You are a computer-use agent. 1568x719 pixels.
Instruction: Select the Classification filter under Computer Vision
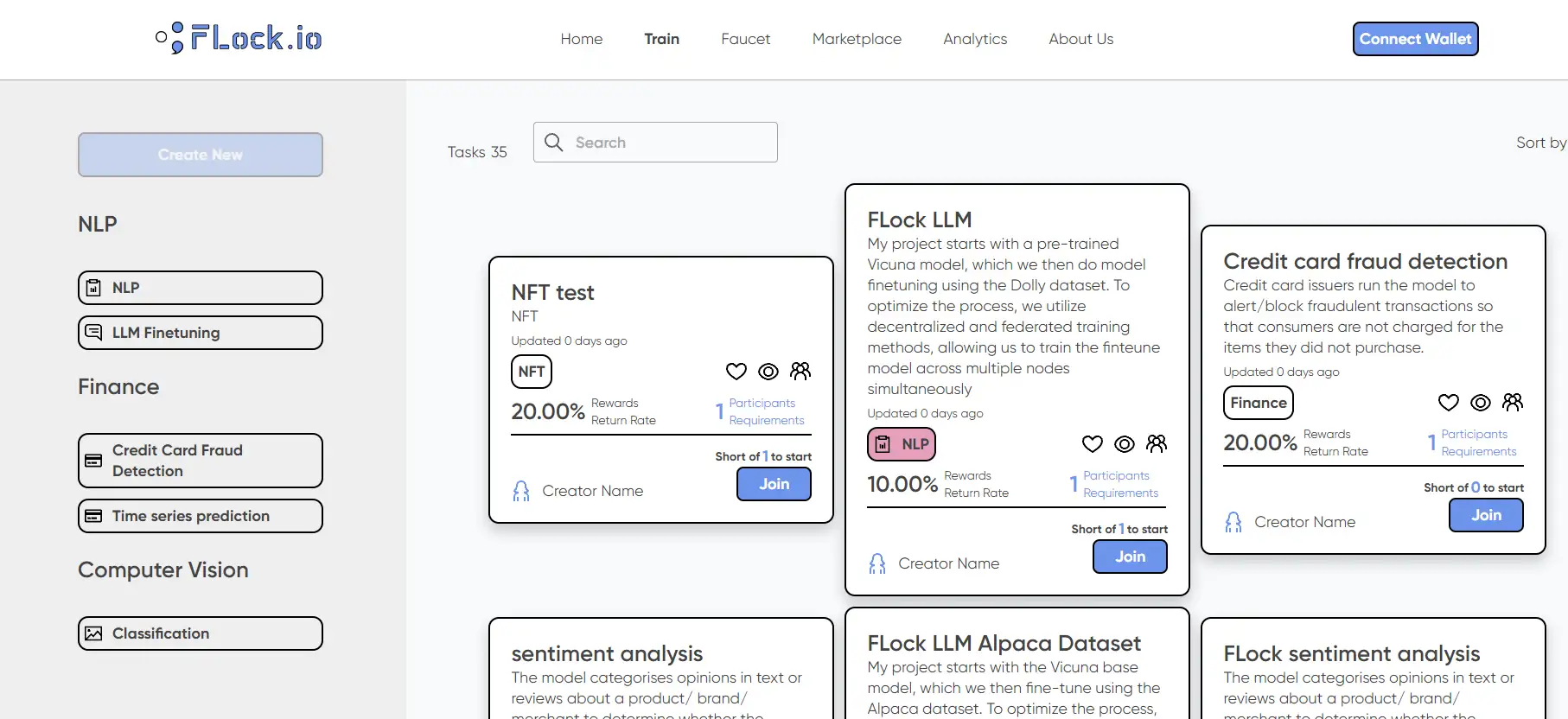point(201,633)
